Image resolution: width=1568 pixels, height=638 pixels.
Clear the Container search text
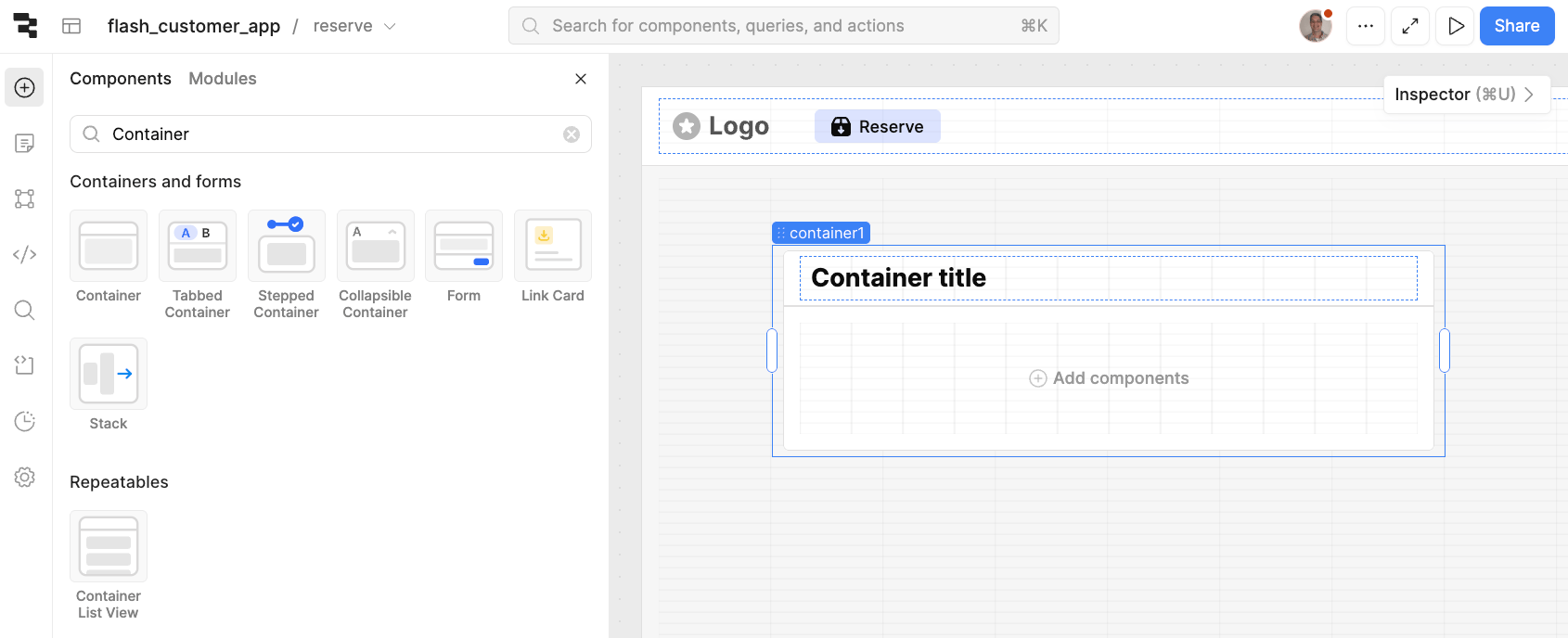tap(572, 134)
